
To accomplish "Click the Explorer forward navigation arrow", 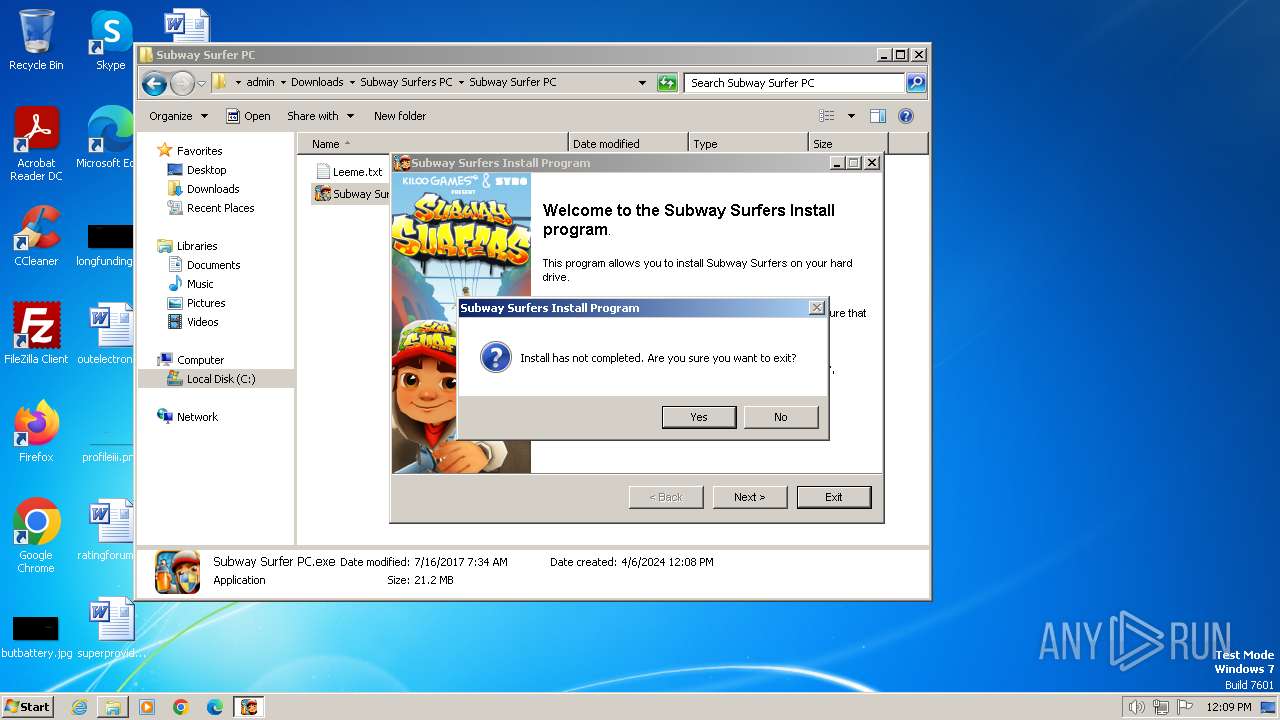I will pos(181,83).
